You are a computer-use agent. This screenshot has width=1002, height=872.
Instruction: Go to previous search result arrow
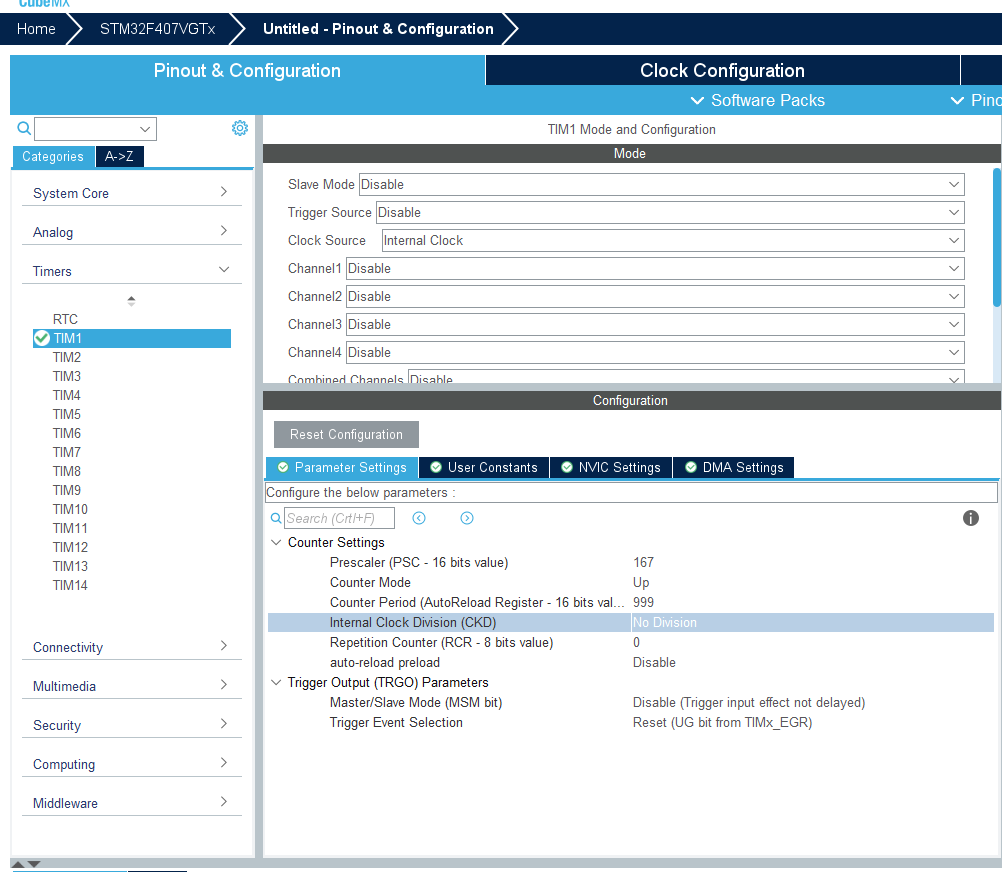419,518
